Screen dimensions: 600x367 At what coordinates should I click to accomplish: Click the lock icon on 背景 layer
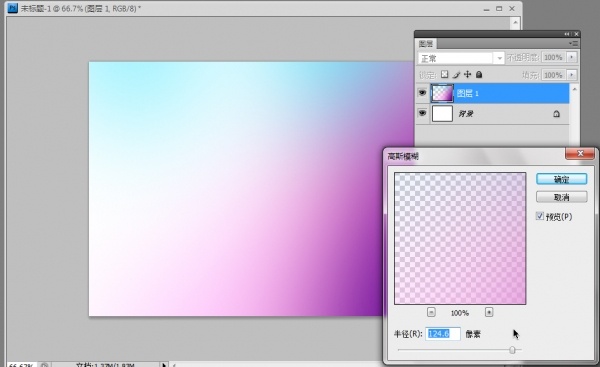click(x=556, y=114)
